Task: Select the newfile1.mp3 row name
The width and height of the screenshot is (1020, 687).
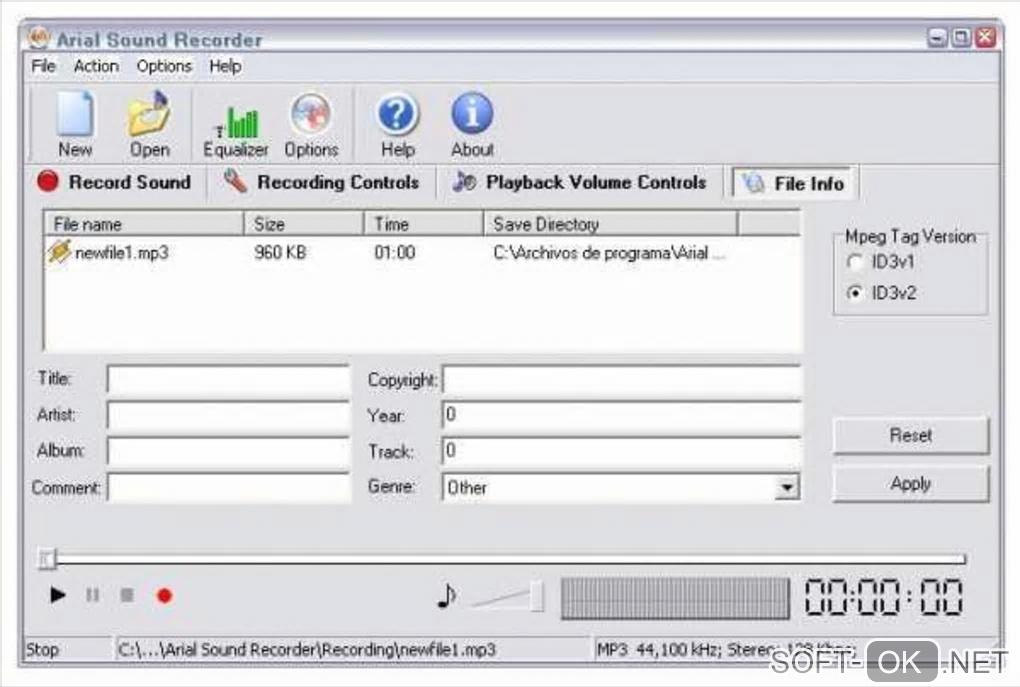Action: click(x=122, y=252)
